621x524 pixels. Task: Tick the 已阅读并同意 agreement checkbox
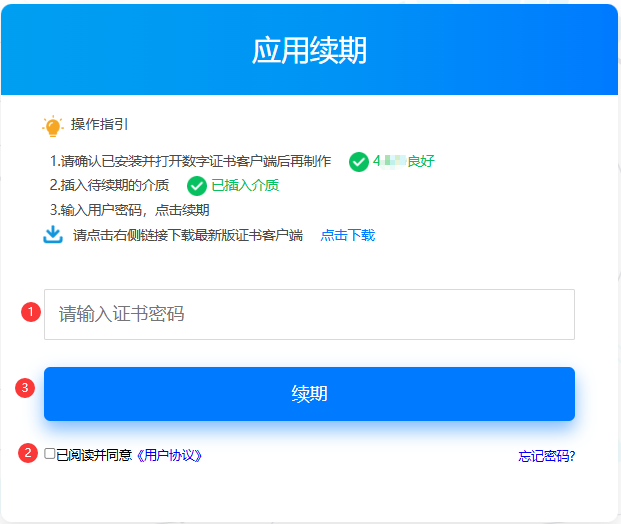(50, 454)
